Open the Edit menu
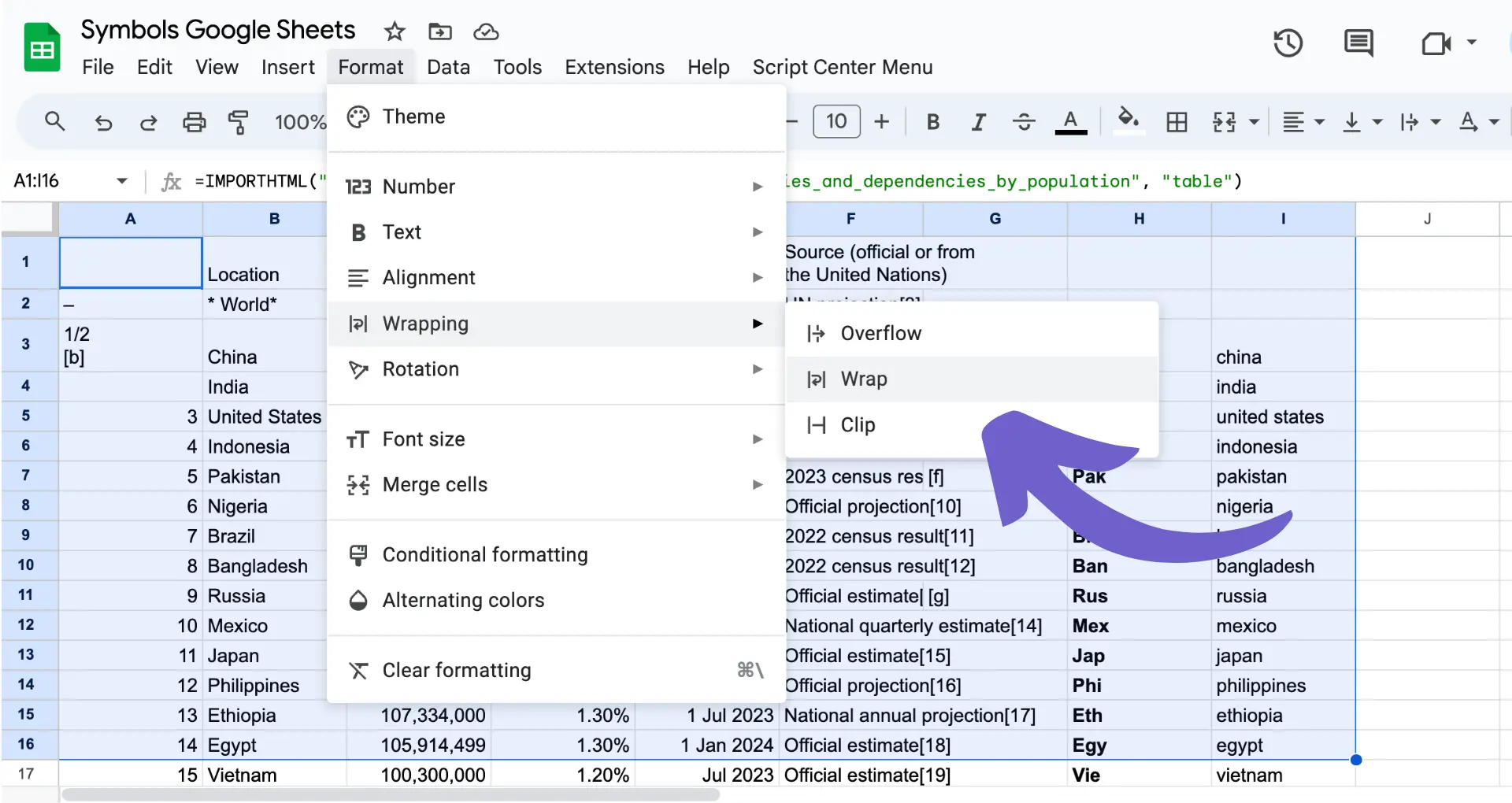 pyautogui.click(x=154, y=67)
